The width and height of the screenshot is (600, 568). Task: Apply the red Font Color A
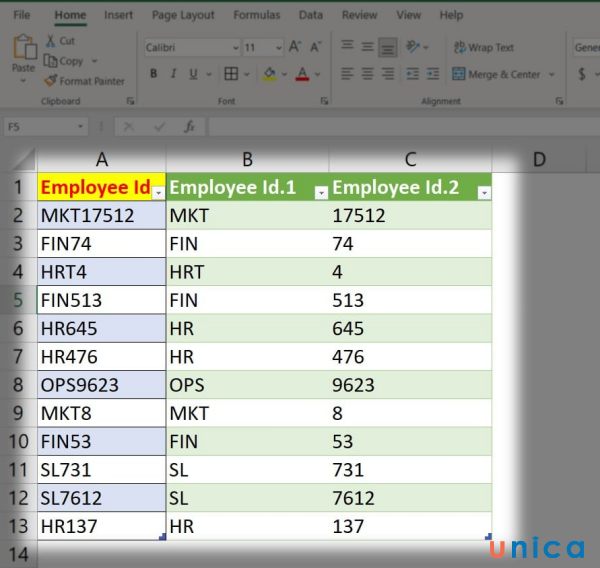(x=302, y=73)
